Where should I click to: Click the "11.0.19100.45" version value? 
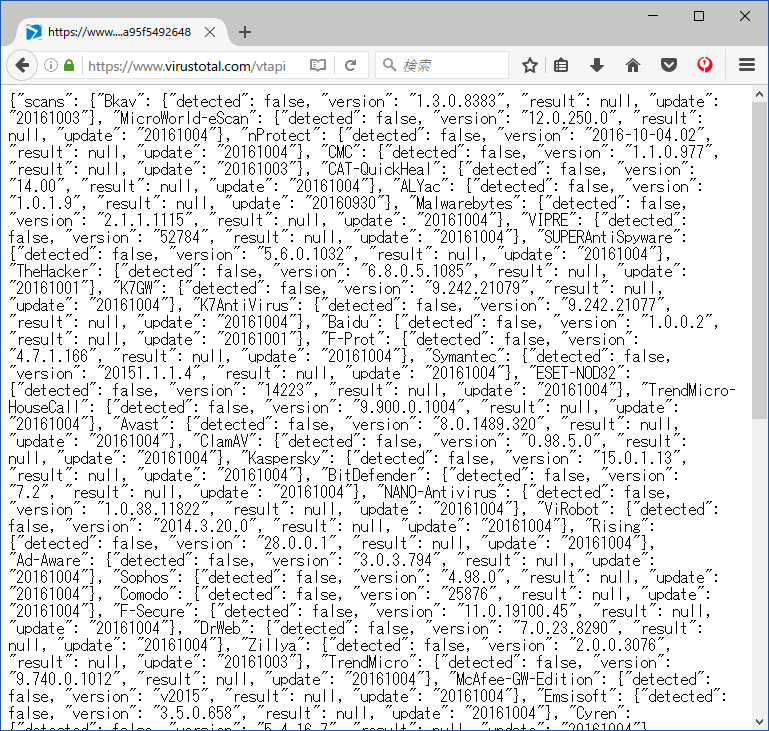pyautogui.click(x=516, y=611)
